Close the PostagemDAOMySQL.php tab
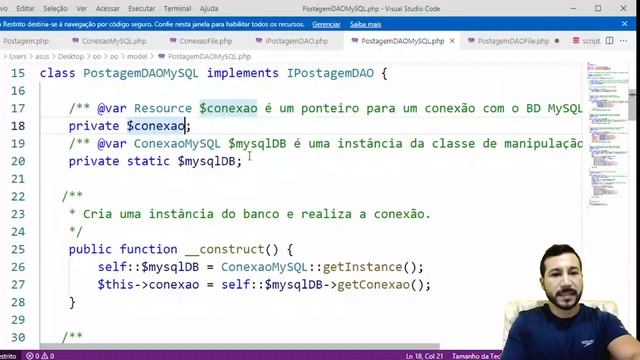 (x=452, y=41)
